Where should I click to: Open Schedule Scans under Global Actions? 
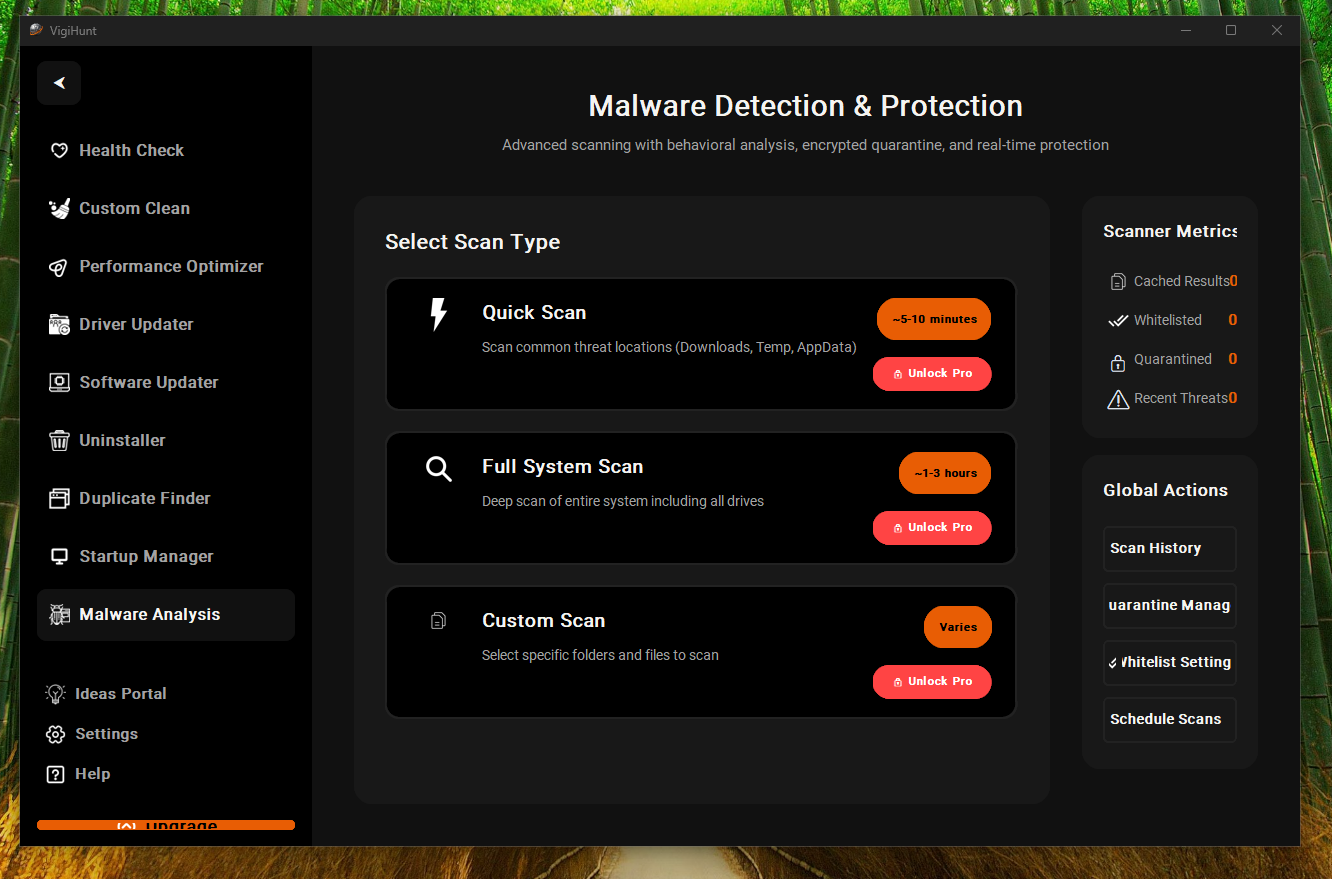[x=1170, y=720]
